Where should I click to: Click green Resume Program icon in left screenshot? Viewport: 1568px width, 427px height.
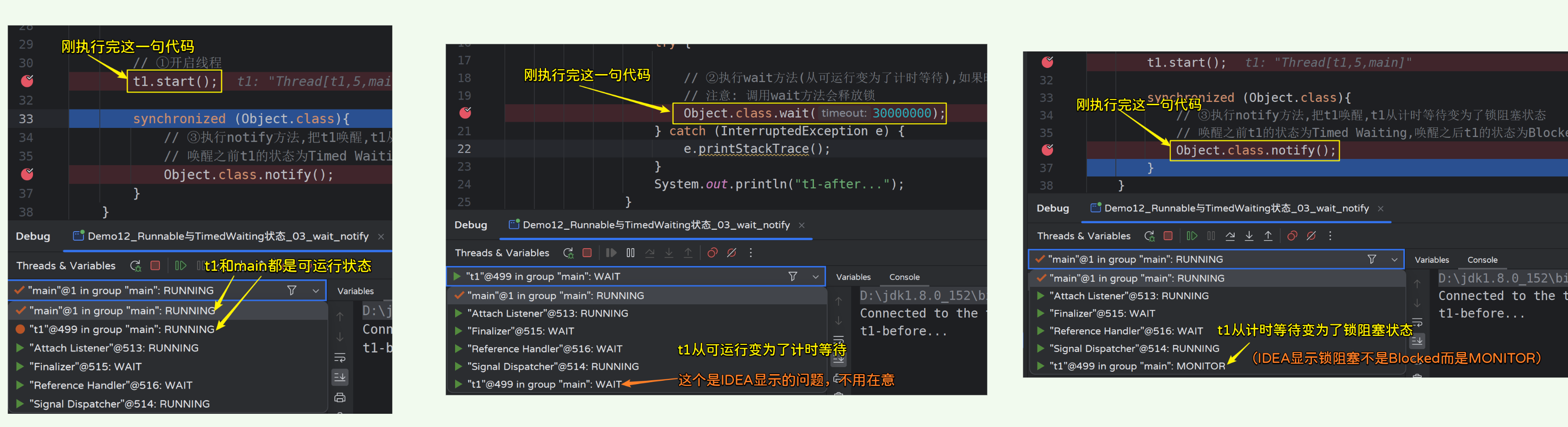click(x=180, y=266)
